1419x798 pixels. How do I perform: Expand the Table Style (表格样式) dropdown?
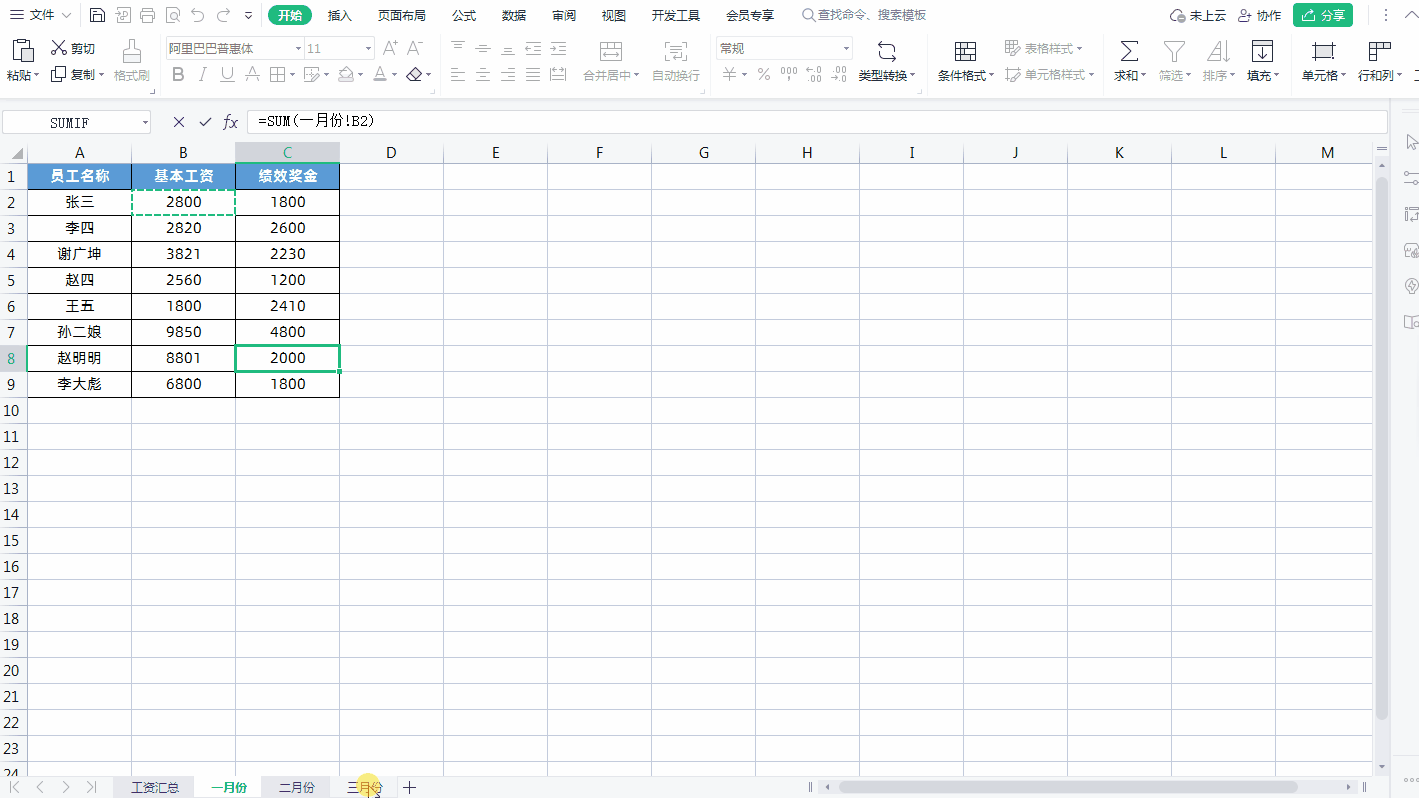pos(1080,48)
